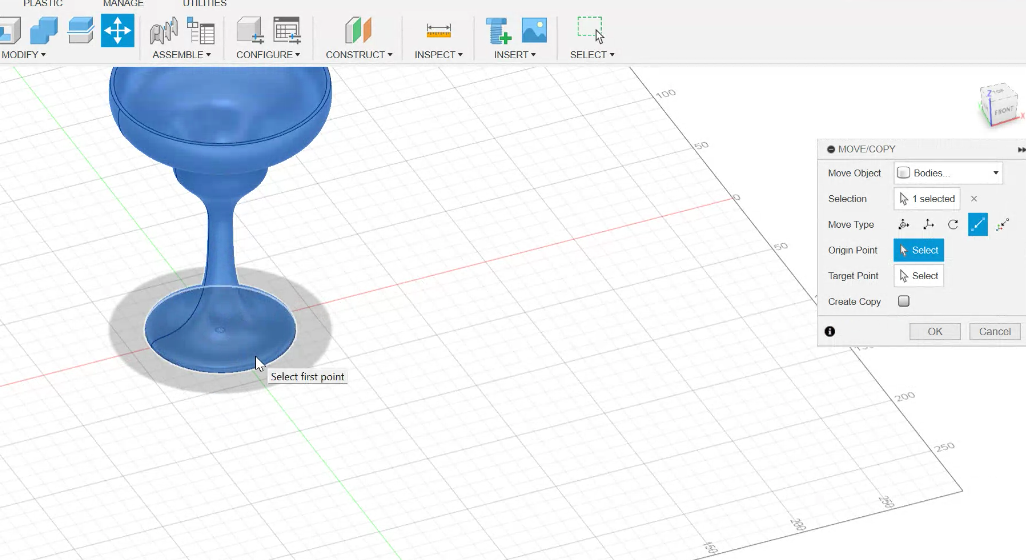Screen dimensions: 1026x560
Task: Open the ASSEMBLE dropdown menu
Action: (181, 55)
